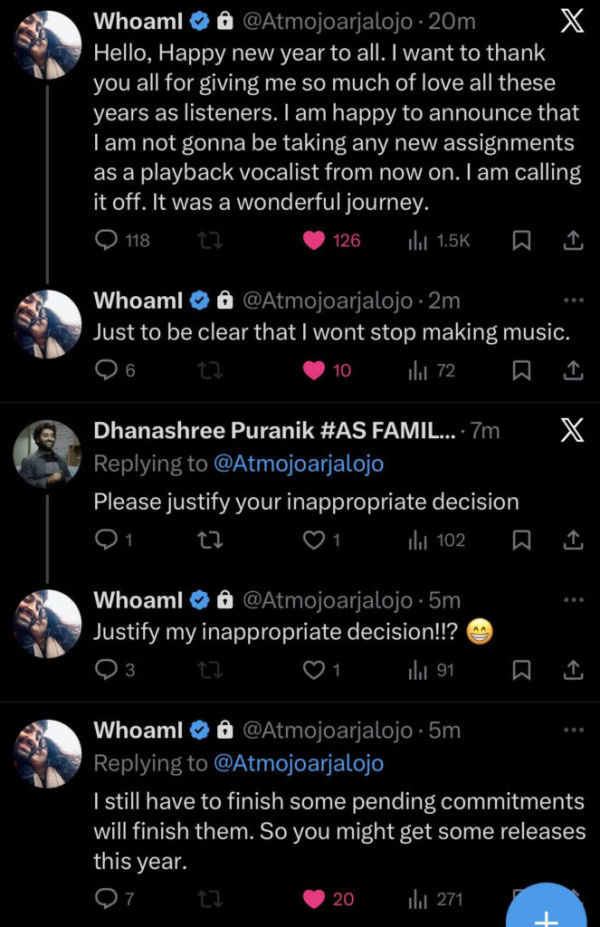This screenshot has height=927, width=600.
Task: Open more options on 'Justify my inappropriate decision' tweet
Action: pos(573,600)
